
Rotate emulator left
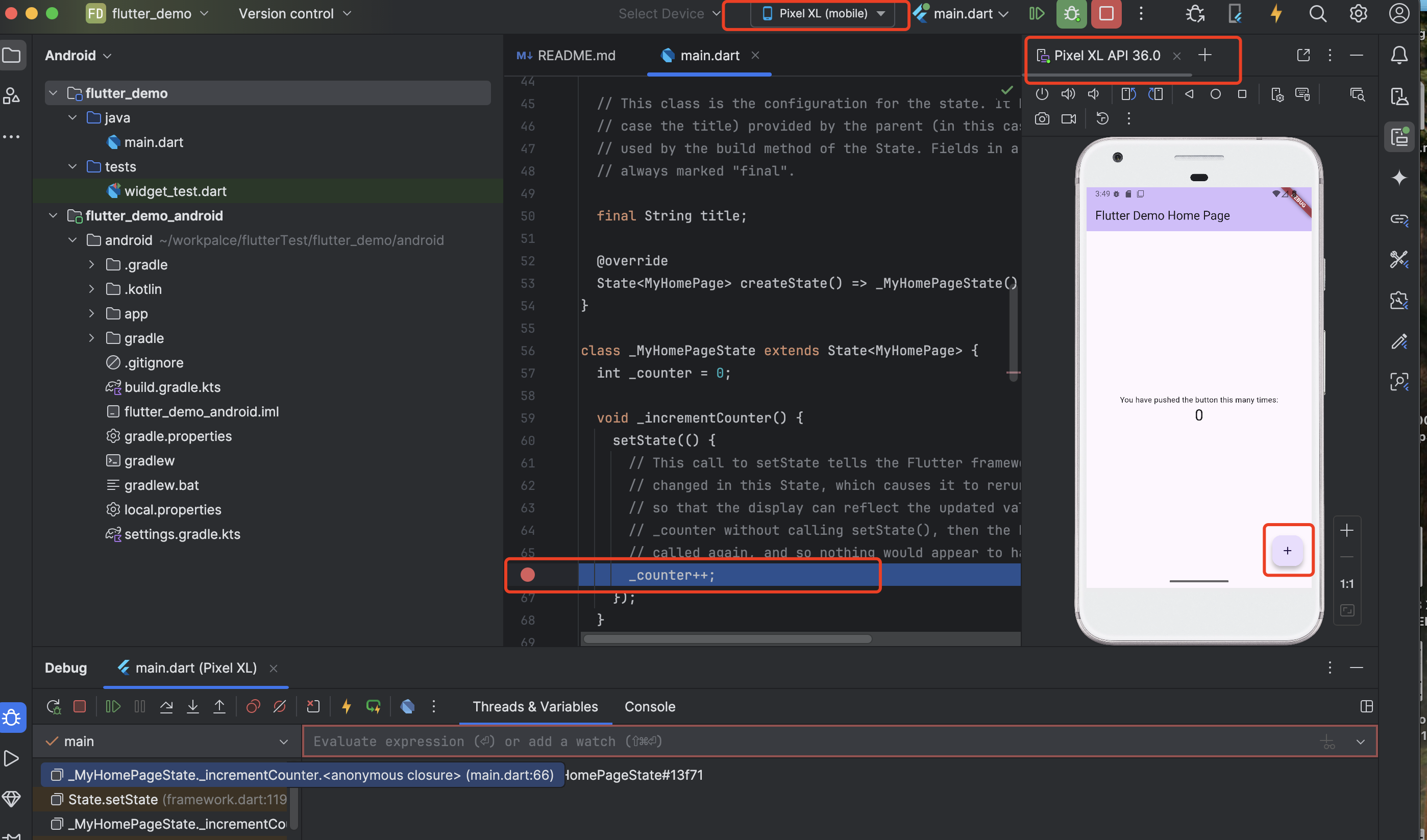click(1128, 94)
